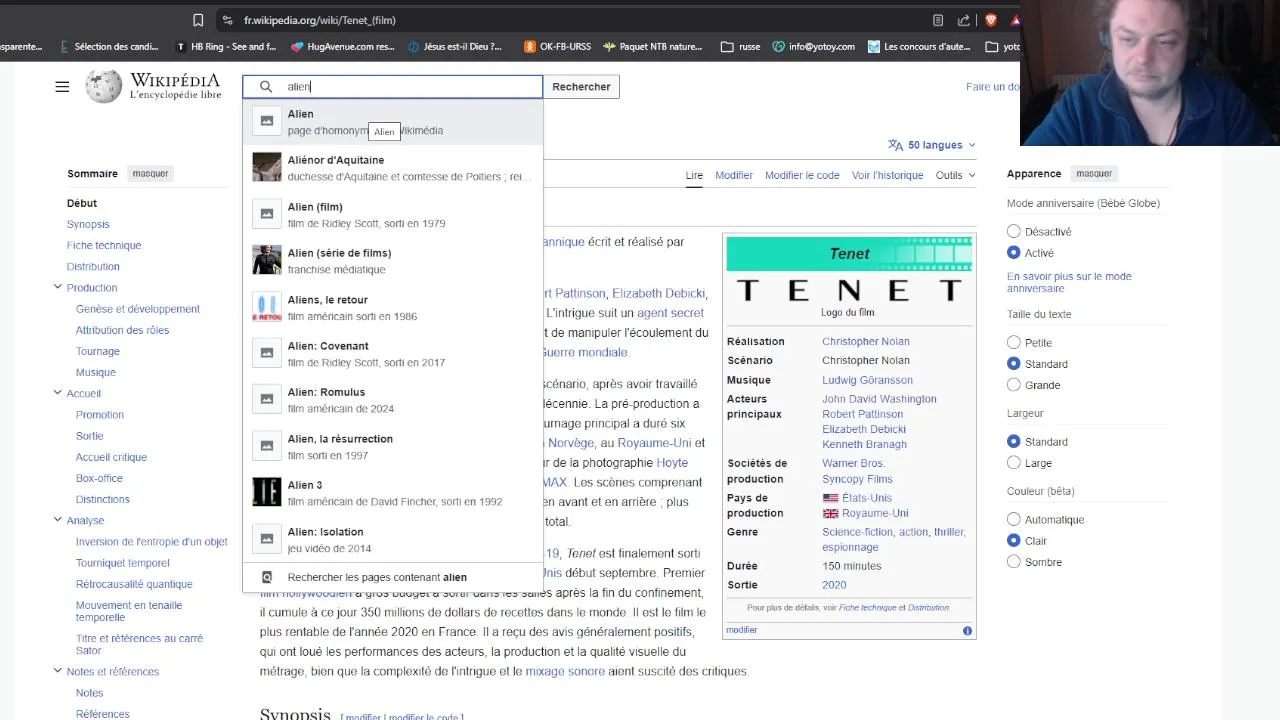Open the Wikipedia hamburger main menu
1280x720 pixels.
pyautogui.click(x=62, y=87)
